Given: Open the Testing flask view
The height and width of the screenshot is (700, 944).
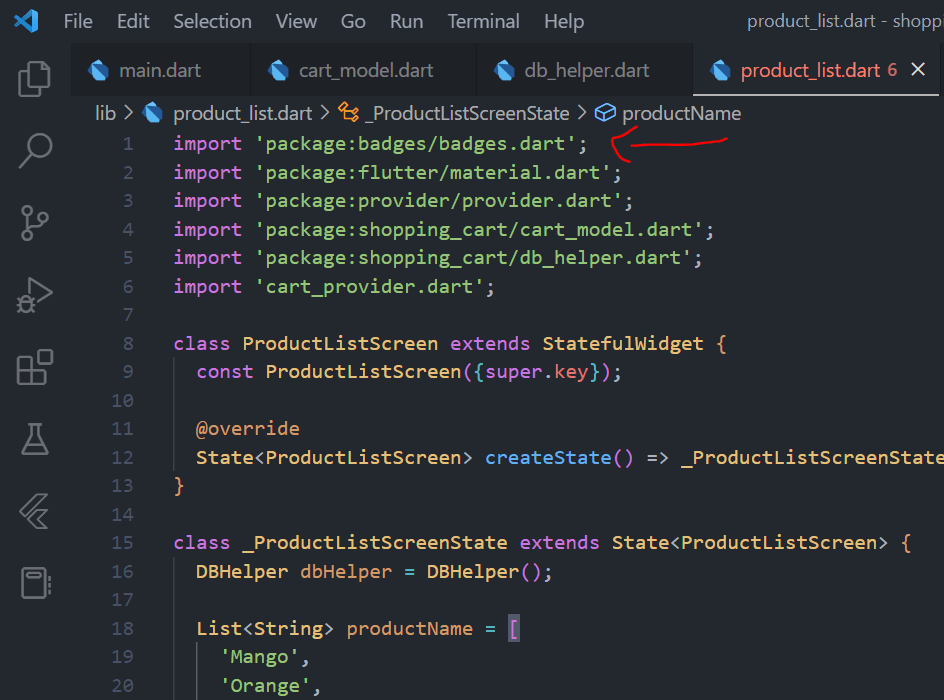Looking at the screenshot, I should [34, 439].
